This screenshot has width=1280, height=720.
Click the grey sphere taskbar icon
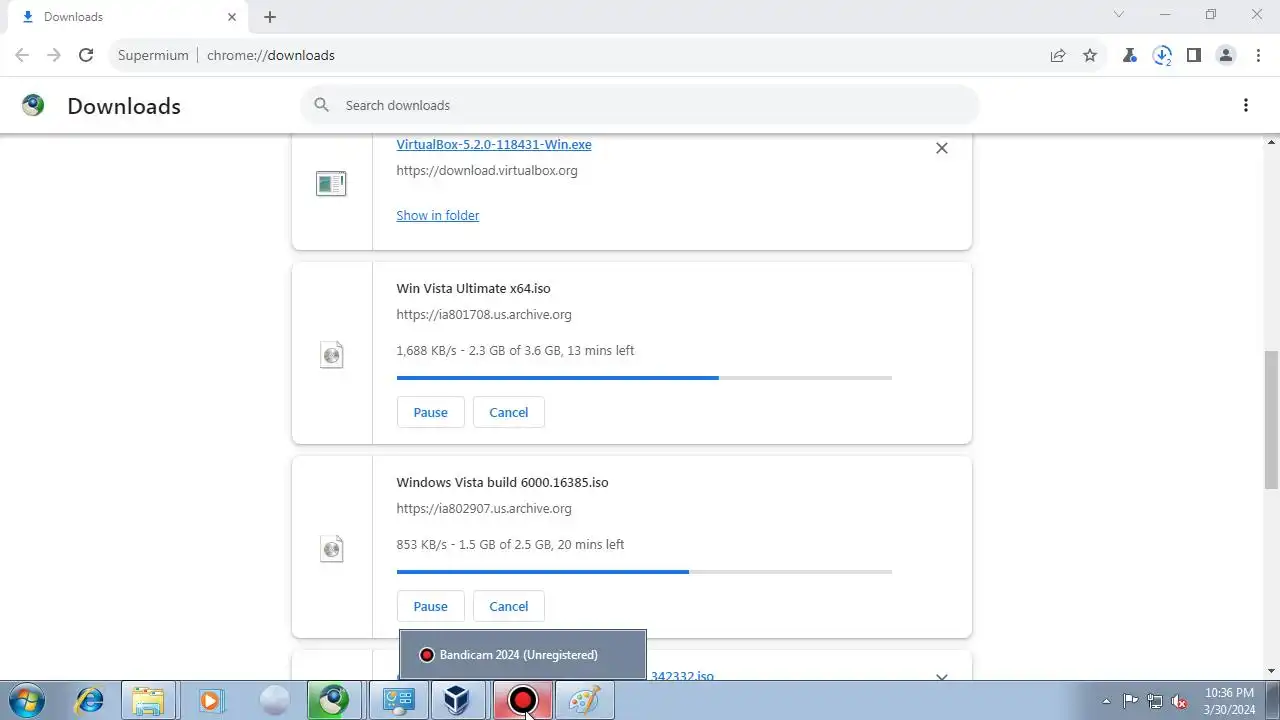274,700
